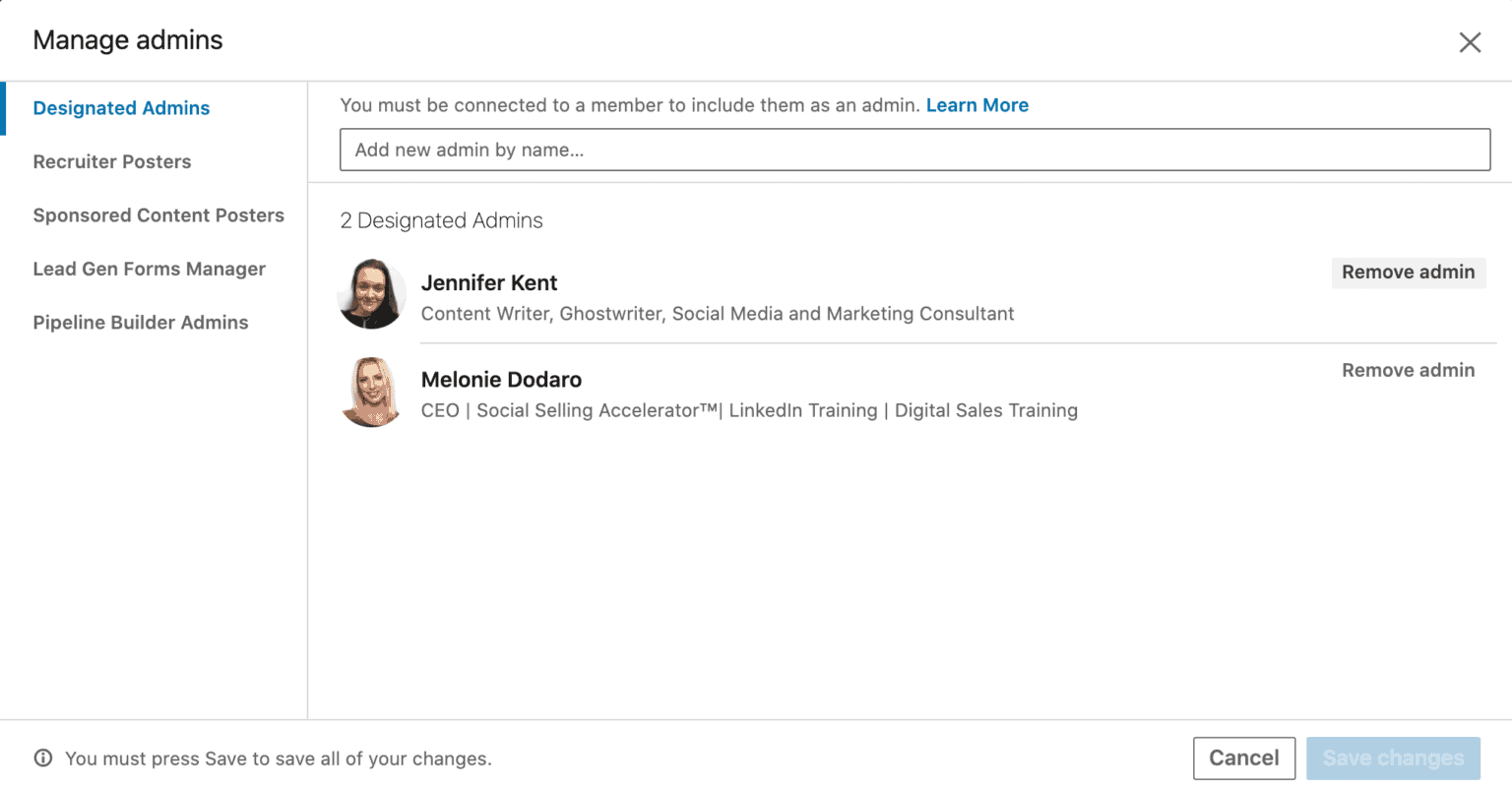The height and width of the screenshot is (789, 1512).
Task: Click Jennifer Kent's job title text
Action: tap(718, 313)
